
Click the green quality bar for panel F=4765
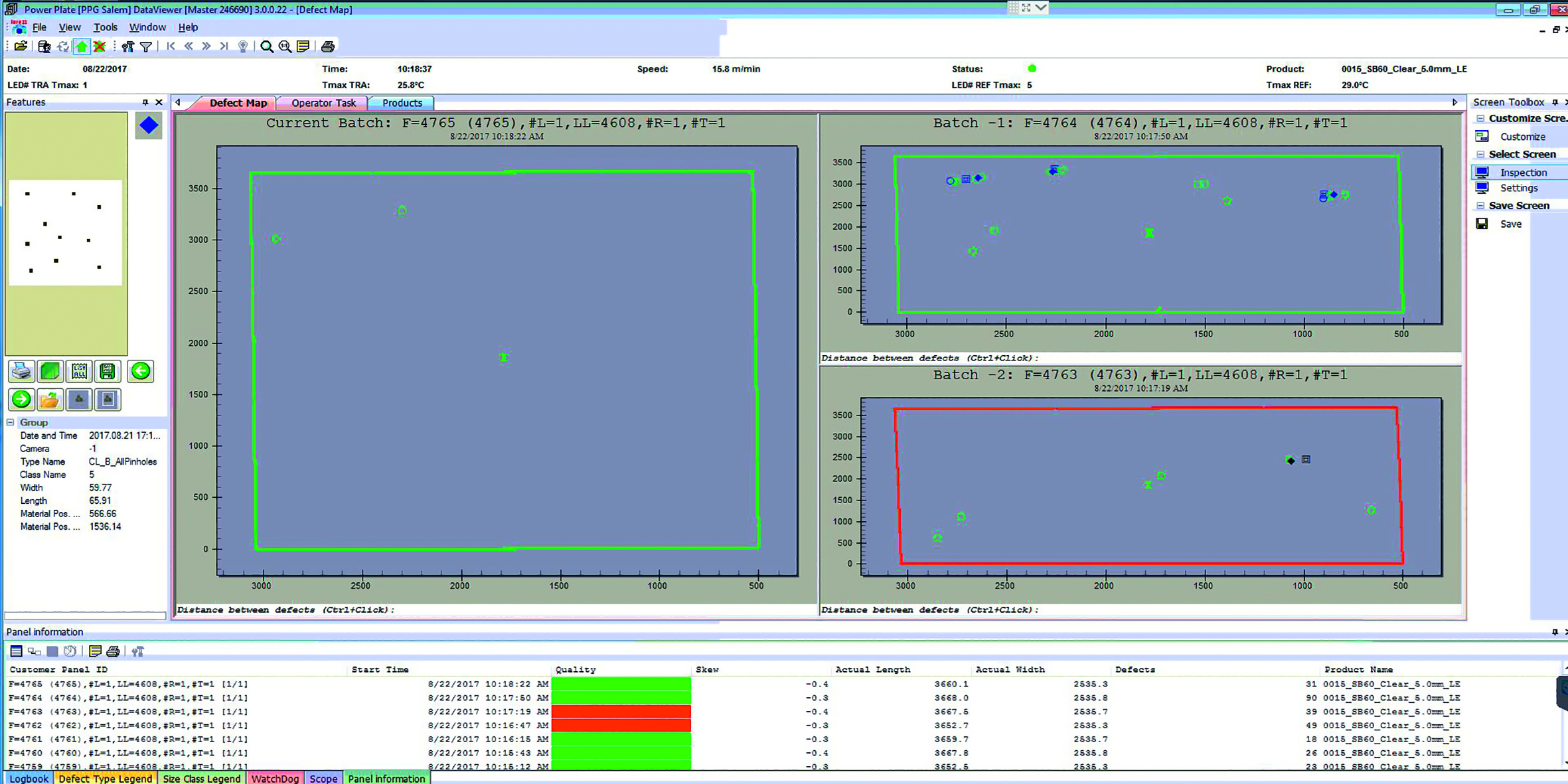tap(621, 684)
